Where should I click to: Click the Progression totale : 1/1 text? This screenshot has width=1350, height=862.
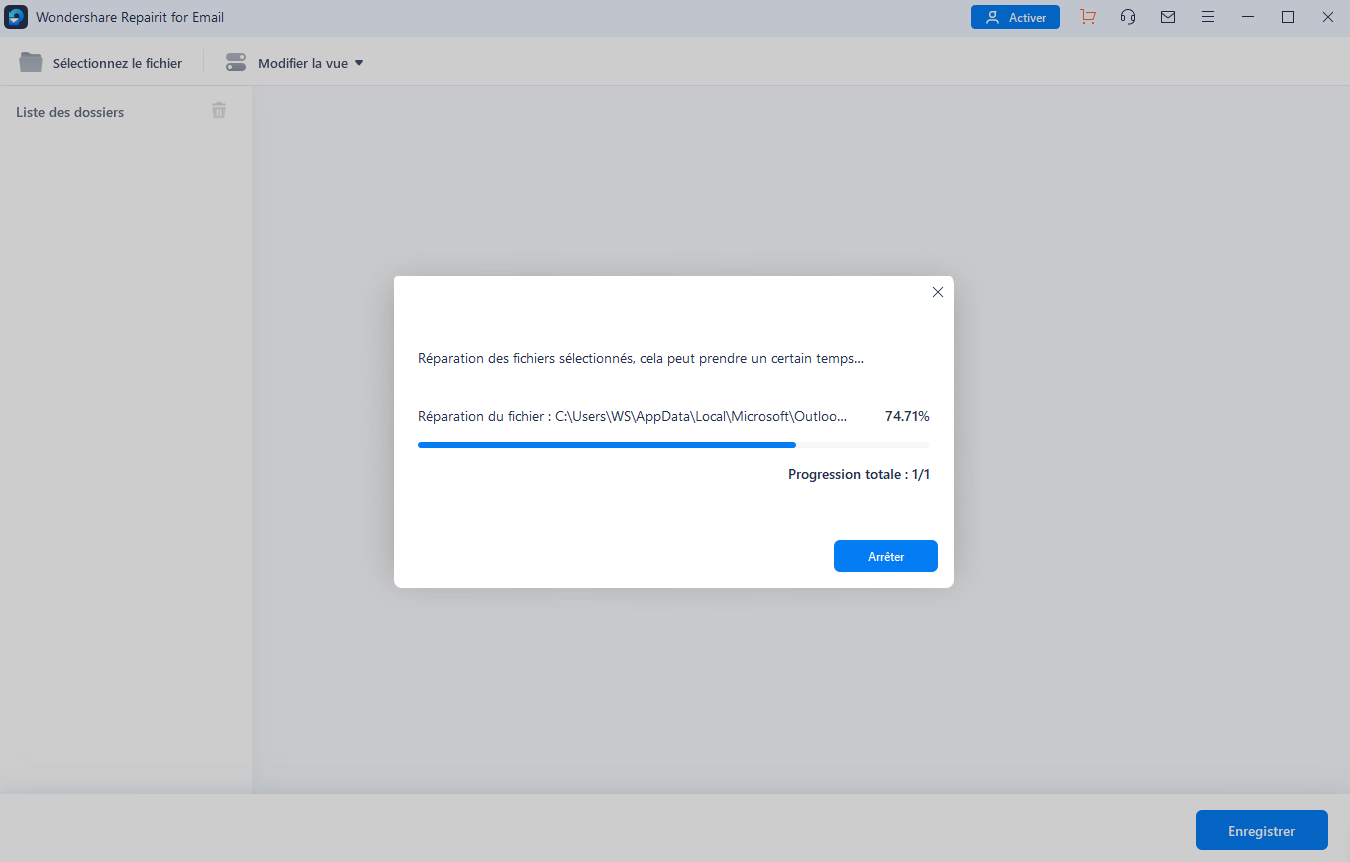859,474
